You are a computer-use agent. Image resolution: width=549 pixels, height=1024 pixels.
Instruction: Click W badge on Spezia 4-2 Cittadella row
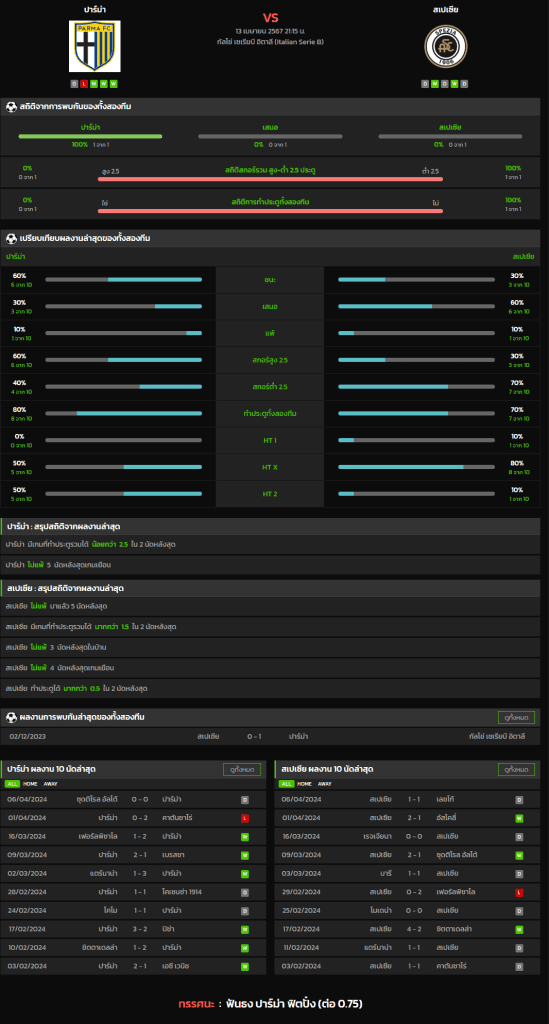pos(519,929)
